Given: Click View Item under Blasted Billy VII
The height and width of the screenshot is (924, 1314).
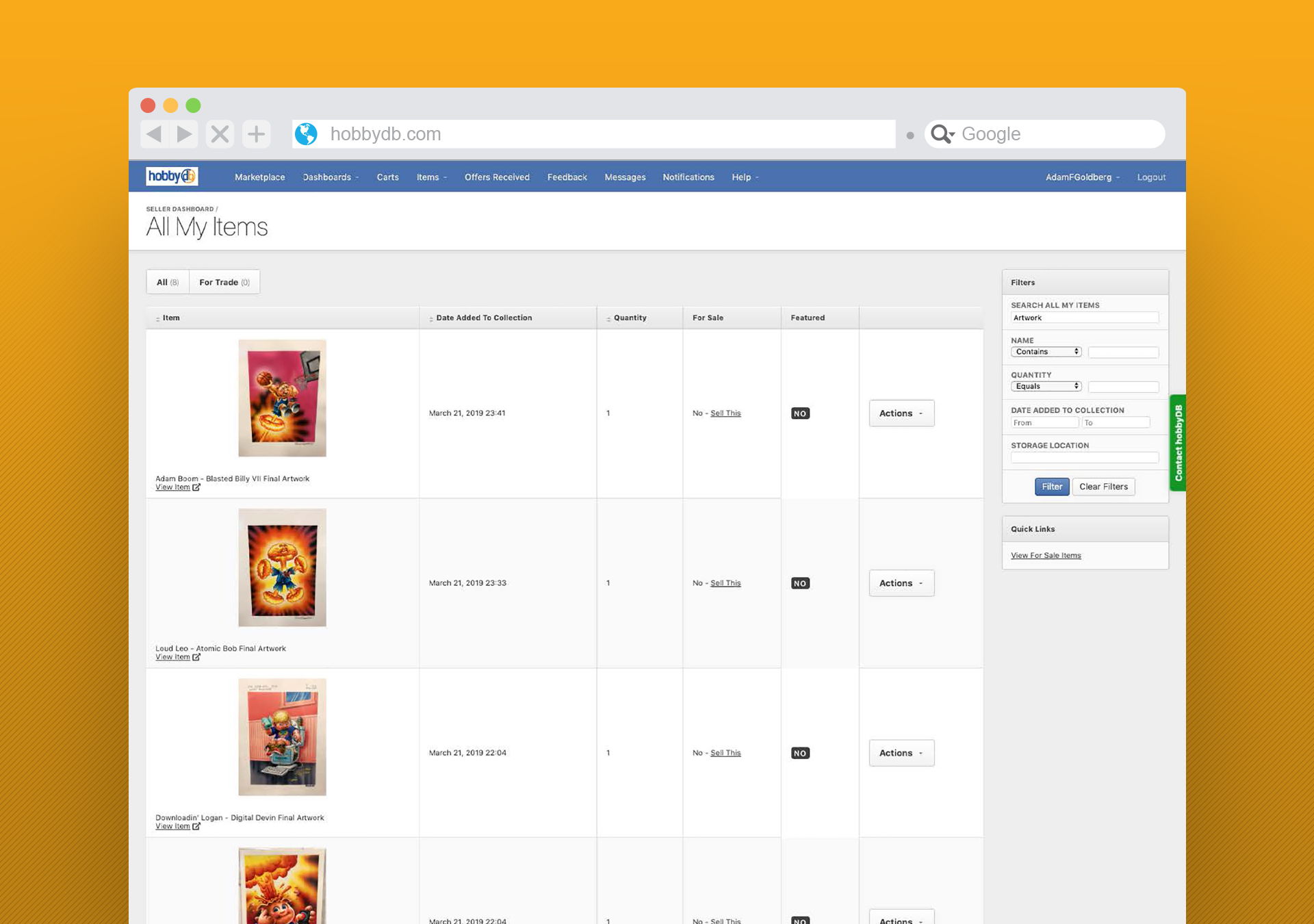Looking at the screenshot, I should tap(172, 487).
